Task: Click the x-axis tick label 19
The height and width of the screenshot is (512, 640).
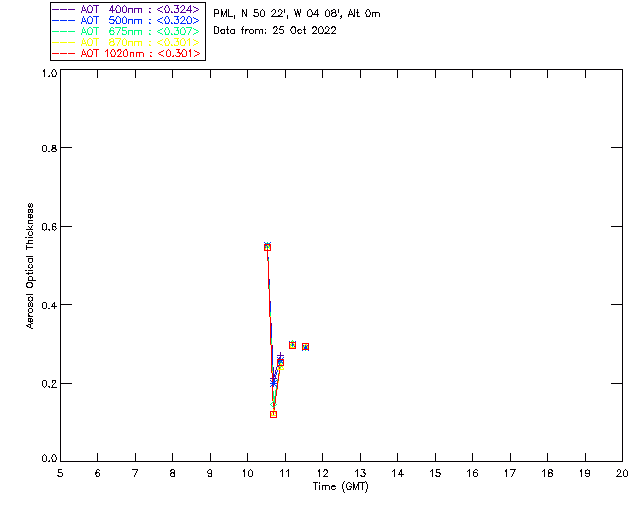Action: click(x=585, y=473)
